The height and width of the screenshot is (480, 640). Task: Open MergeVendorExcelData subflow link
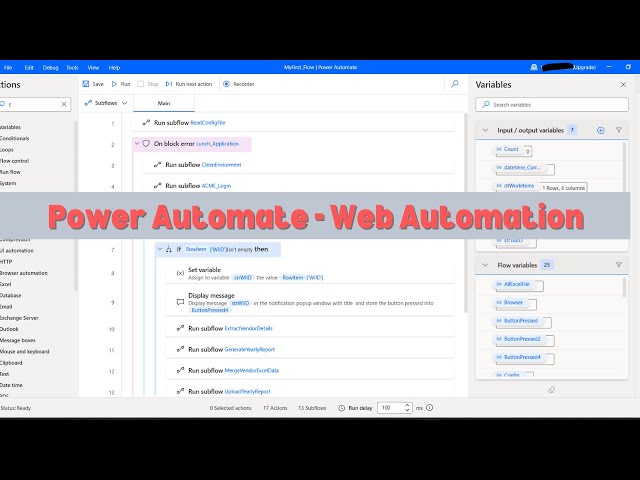click(252, 371)
